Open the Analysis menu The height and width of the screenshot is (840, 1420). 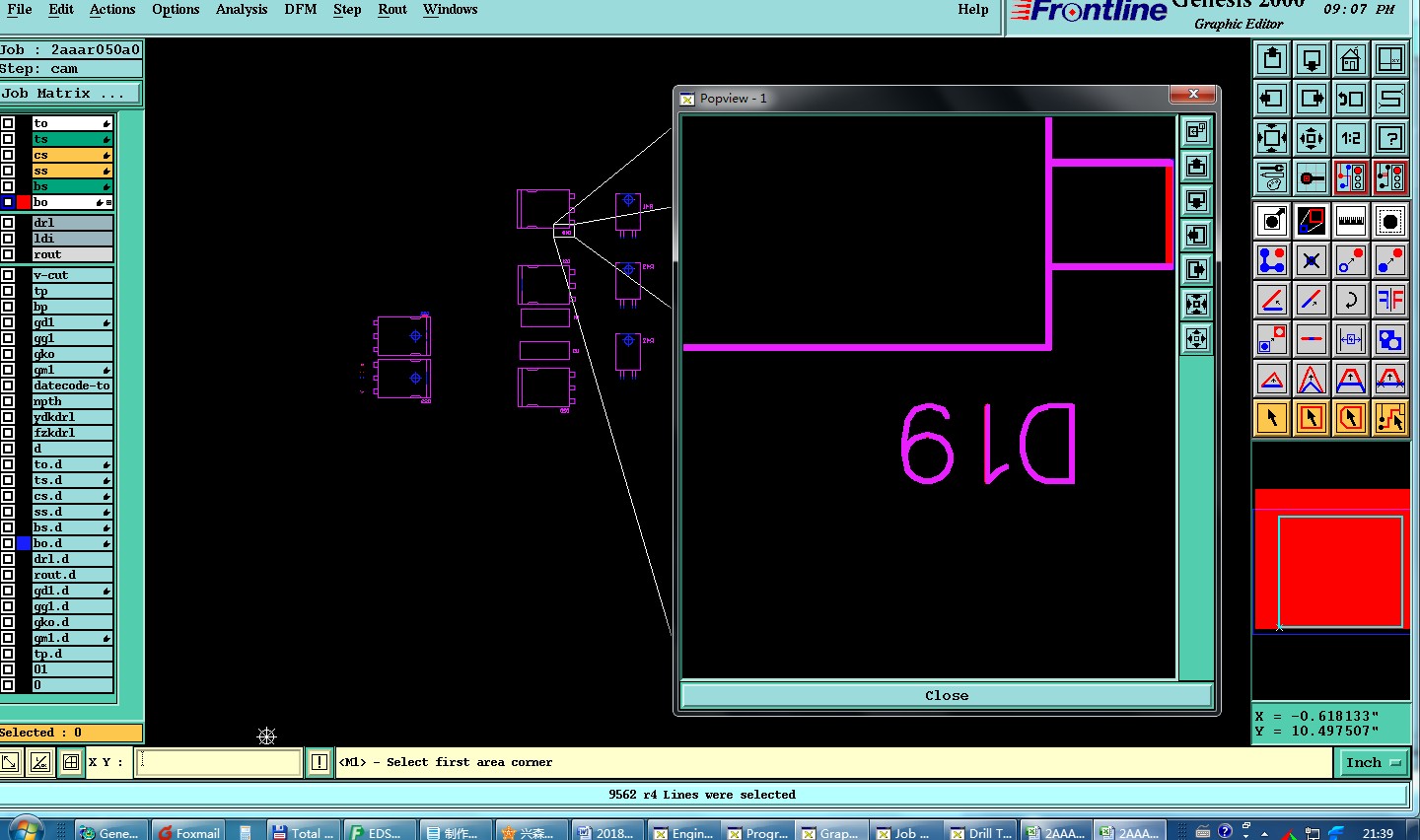click(x=242, y=10)
